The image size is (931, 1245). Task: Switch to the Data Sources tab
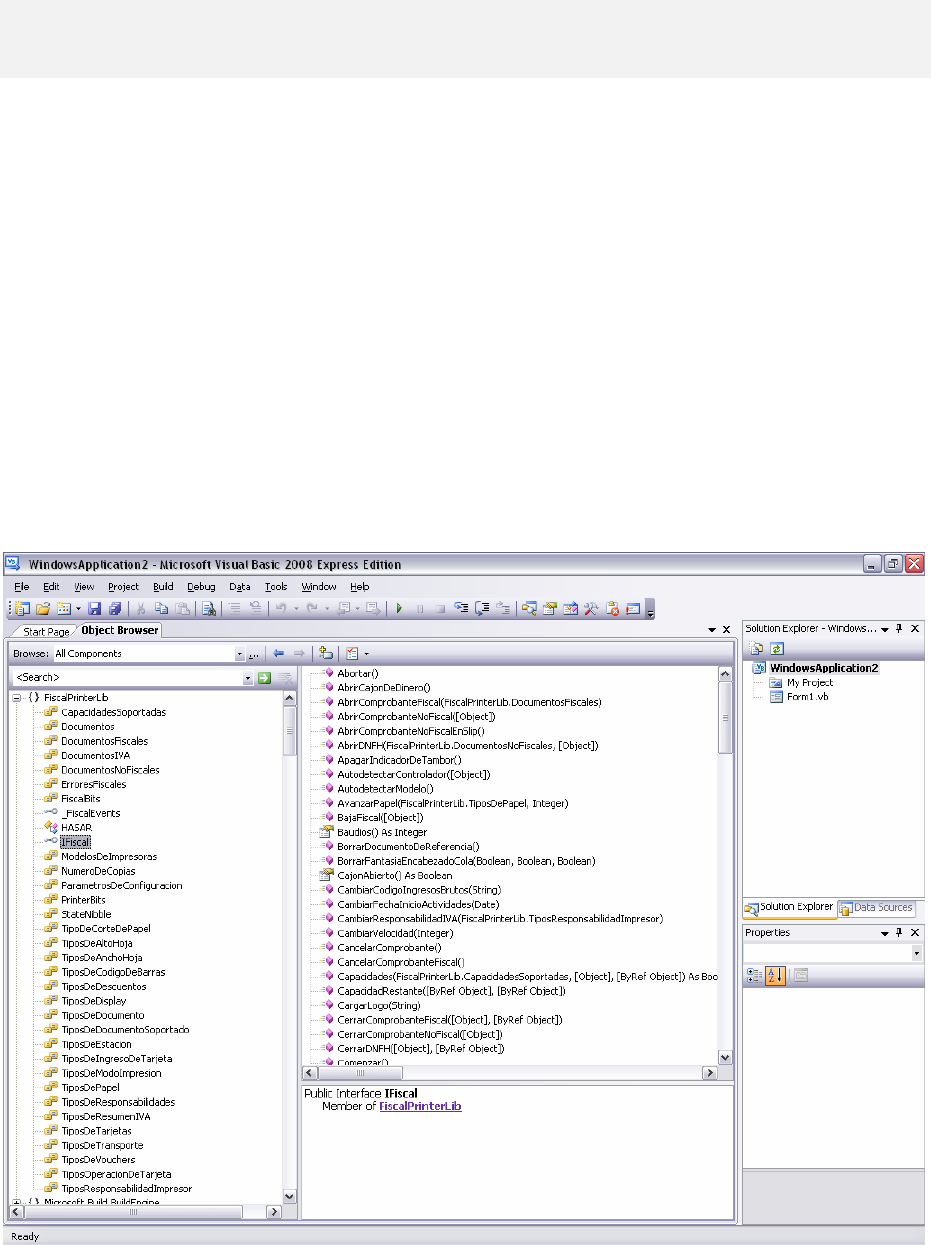876,907
